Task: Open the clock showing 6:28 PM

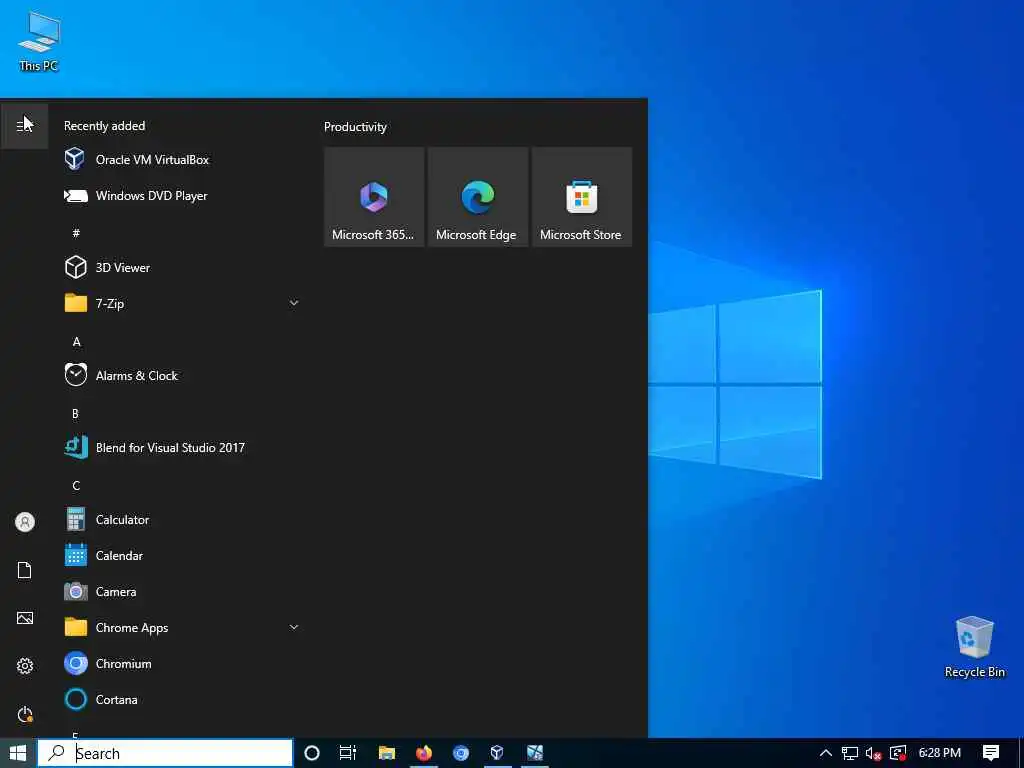Action: 940,753
